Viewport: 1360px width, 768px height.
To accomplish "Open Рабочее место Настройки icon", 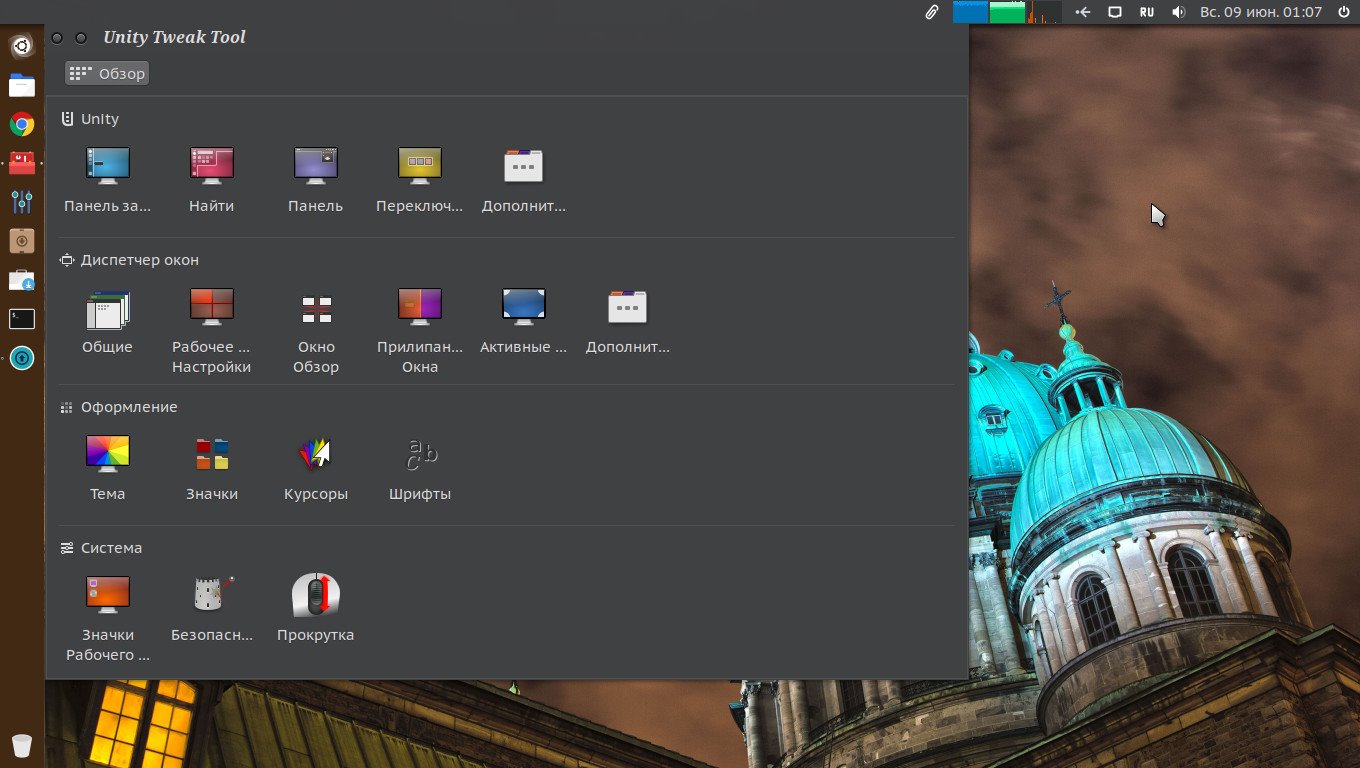I will point(211,309).
